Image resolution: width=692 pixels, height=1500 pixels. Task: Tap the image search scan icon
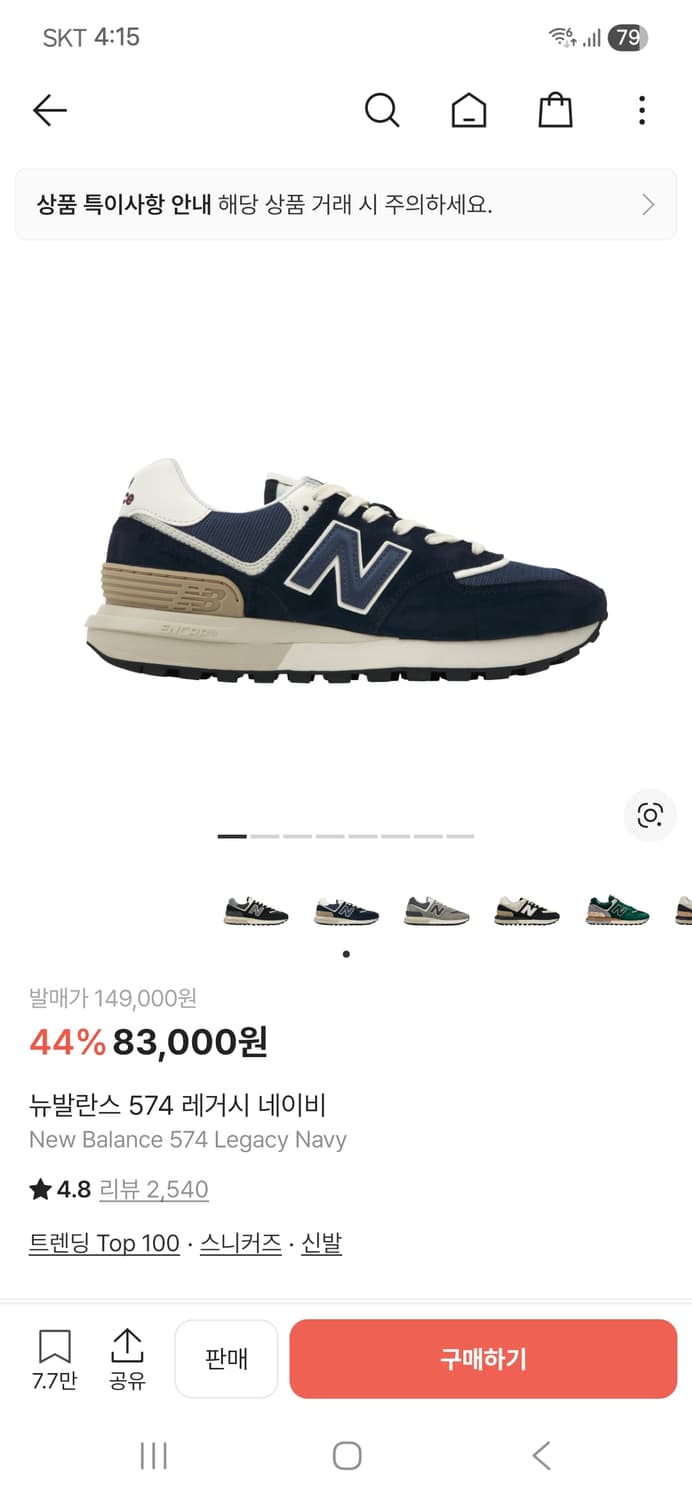650,815
